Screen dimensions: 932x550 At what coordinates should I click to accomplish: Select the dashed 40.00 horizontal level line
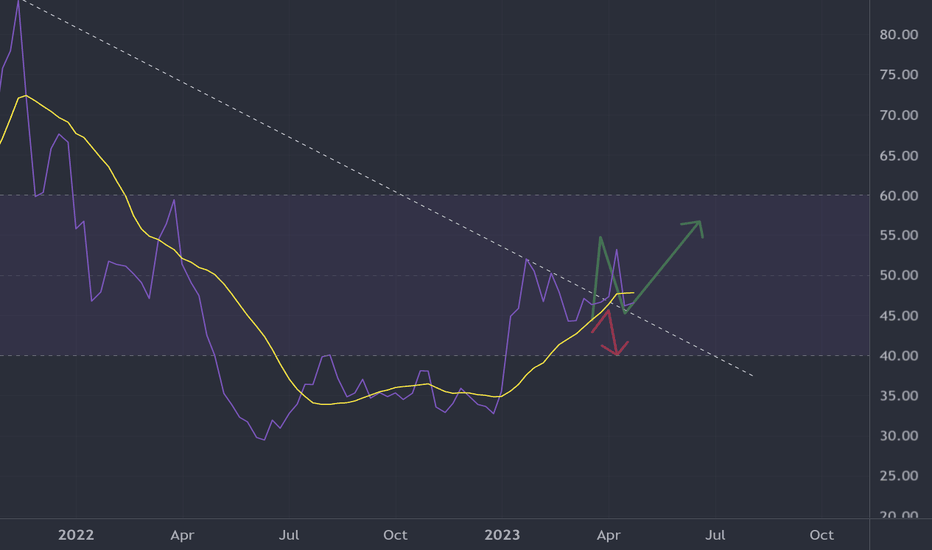434,356
